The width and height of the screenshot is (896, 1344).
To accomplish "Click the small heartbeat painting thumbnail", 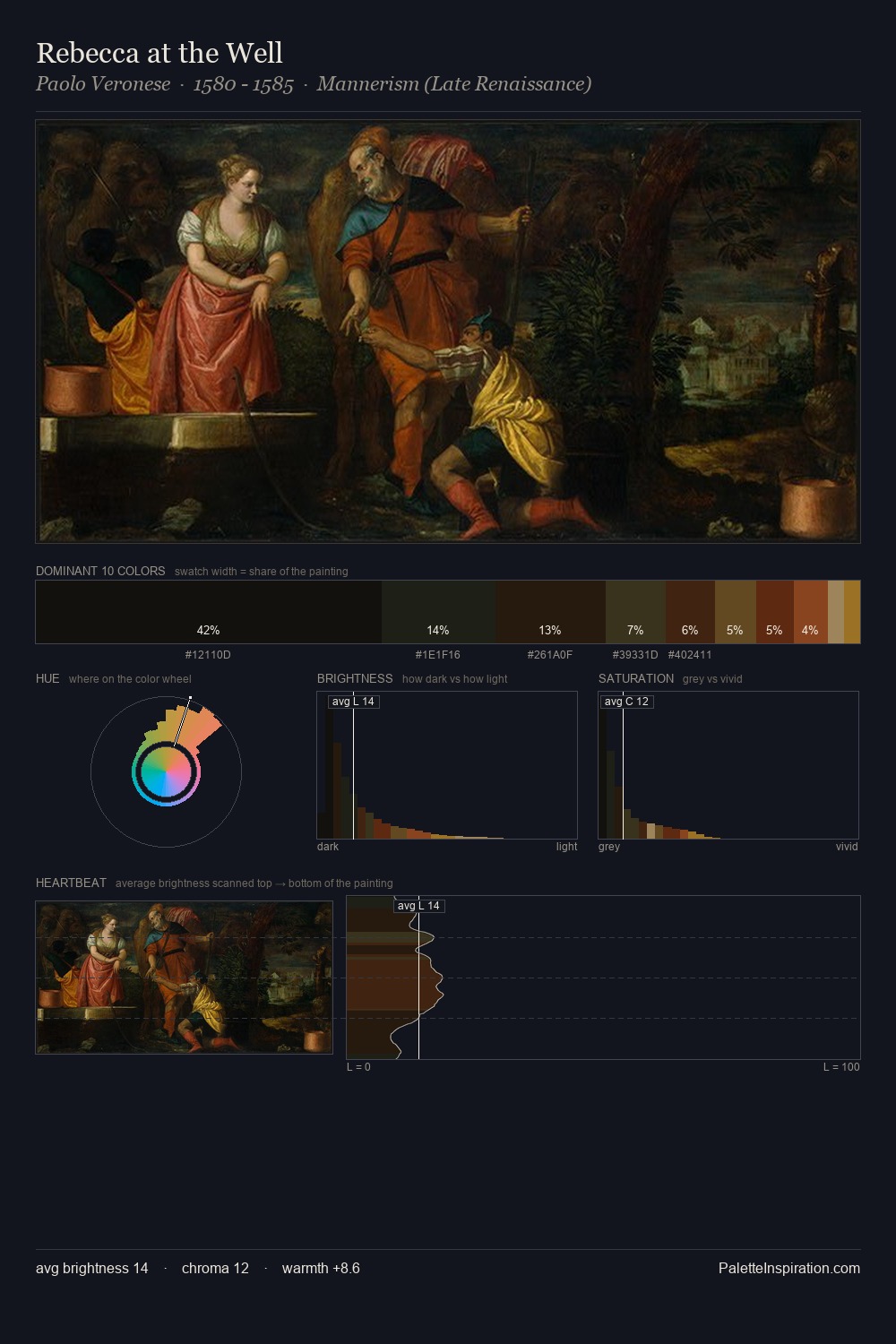I will tap(184, 978).
